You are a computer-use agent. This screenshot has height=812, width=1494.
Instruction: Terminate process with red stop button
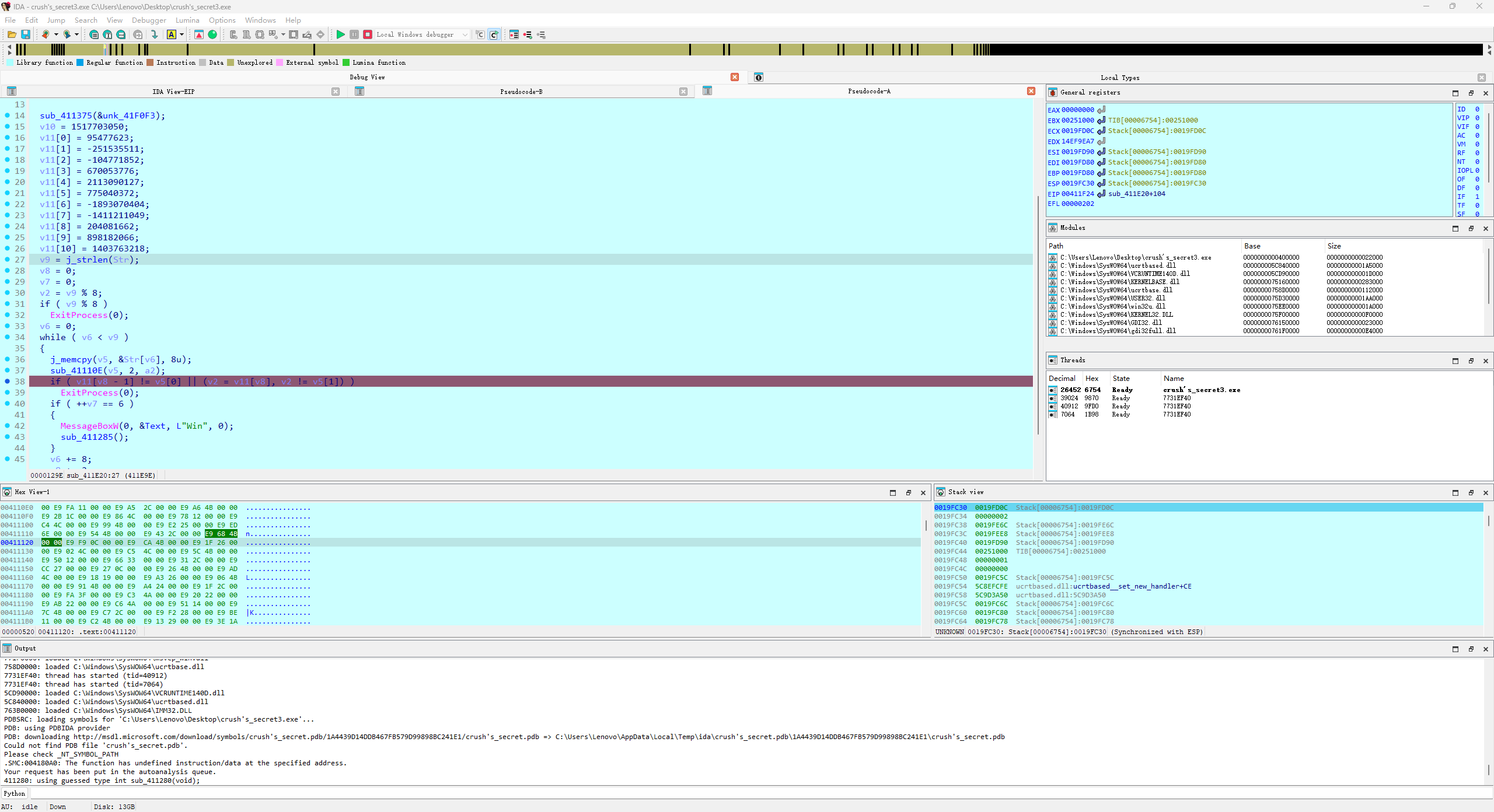coord(368,35)
